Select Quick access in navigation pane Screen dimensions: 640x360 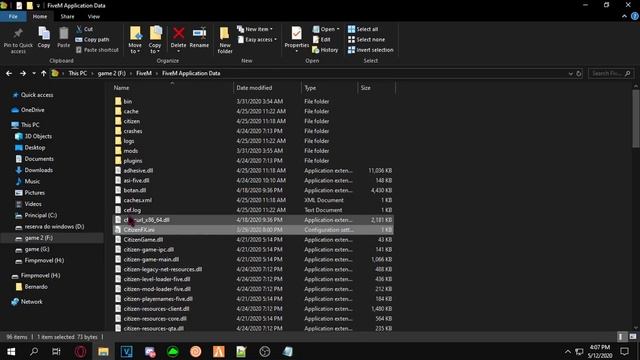click(x=37, y=95)
